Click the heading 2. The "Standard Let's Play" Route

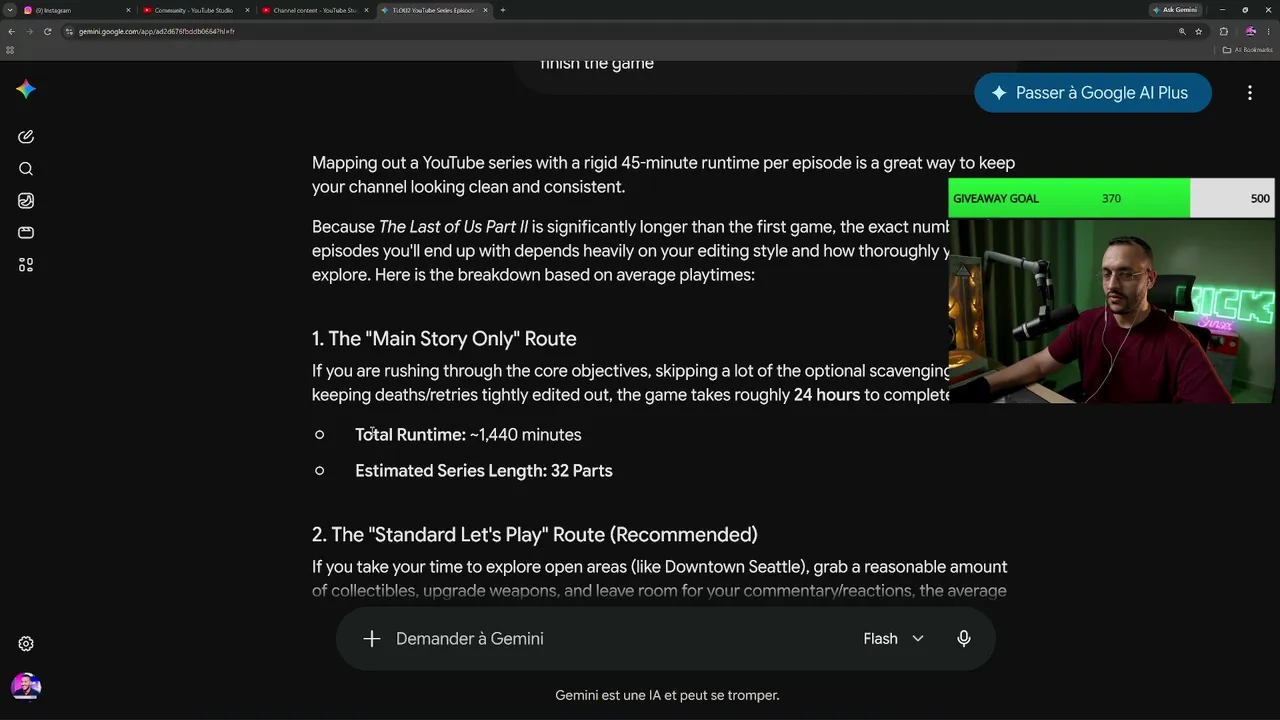click(x=535, y=535)
